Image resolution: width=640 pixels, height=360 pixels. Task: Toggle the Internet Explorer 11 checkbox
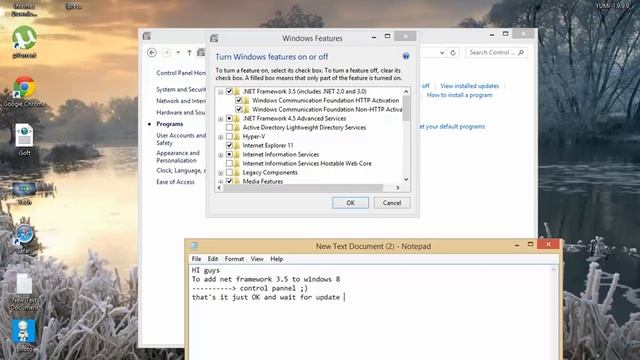[229, 145]
